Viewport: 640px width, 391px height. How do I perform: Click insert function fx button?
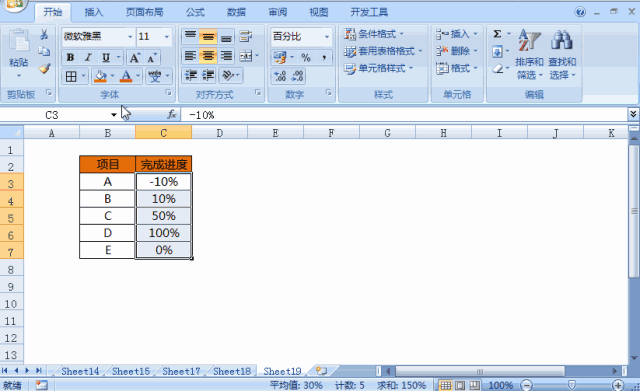(x=172, y=115)
